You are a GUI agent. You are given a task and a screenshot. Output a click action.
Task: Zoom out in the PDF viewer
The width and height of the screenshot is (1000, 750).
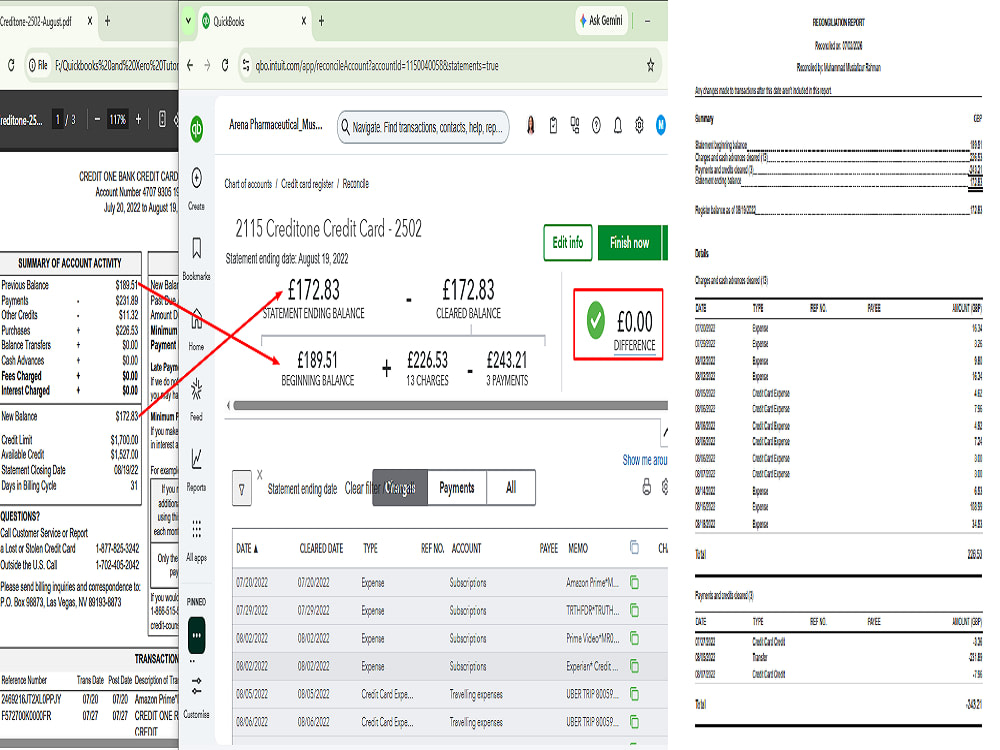97,119
